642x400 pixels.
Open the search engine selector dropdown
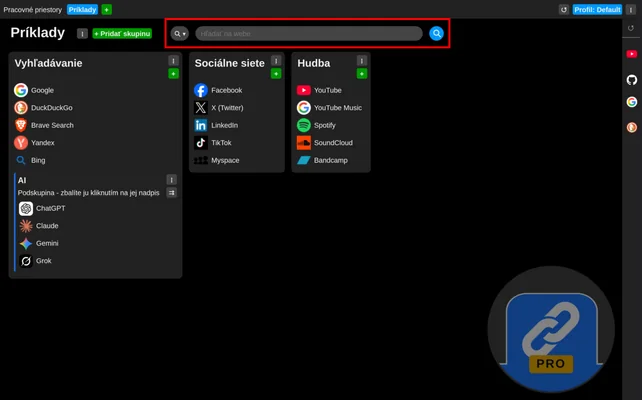[180, 34]
